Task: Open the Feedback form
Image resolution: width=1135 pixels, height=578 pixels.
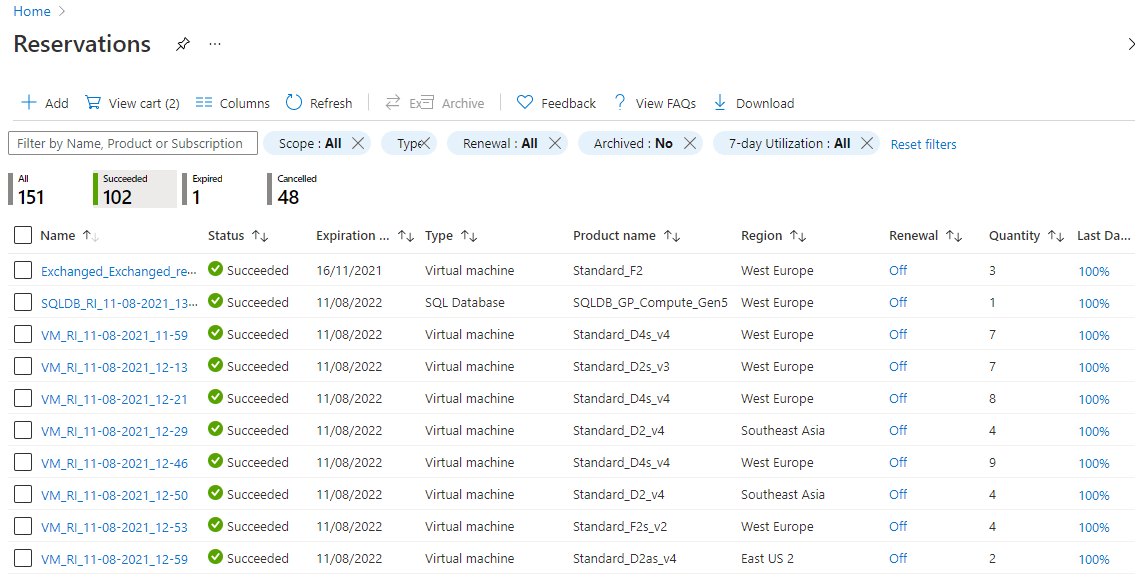Action: (556, 103)
